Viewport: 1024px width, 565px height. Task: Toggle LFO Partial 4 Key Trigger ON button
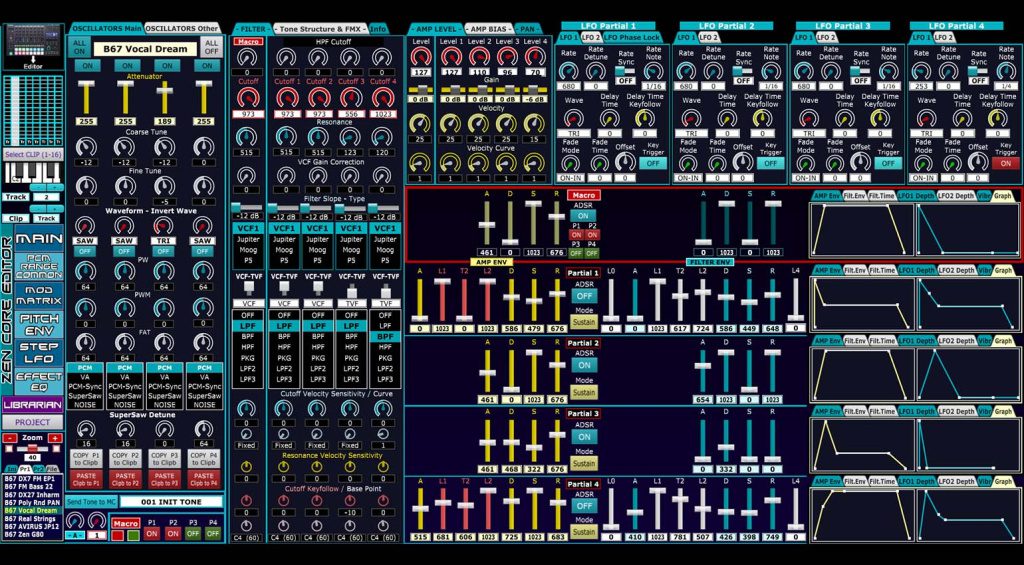coord(1003,163)
